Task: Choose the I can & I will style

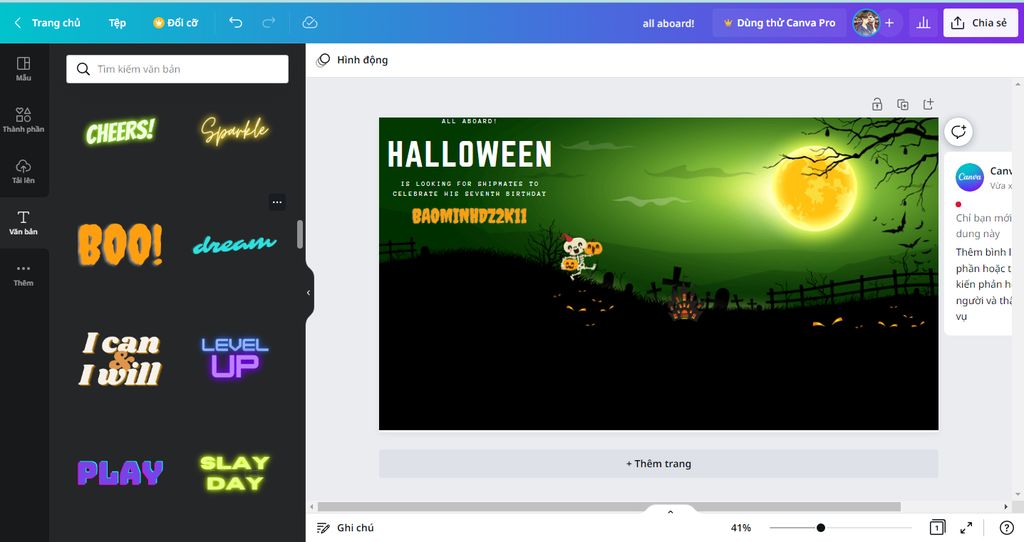Action: (120, 358)
